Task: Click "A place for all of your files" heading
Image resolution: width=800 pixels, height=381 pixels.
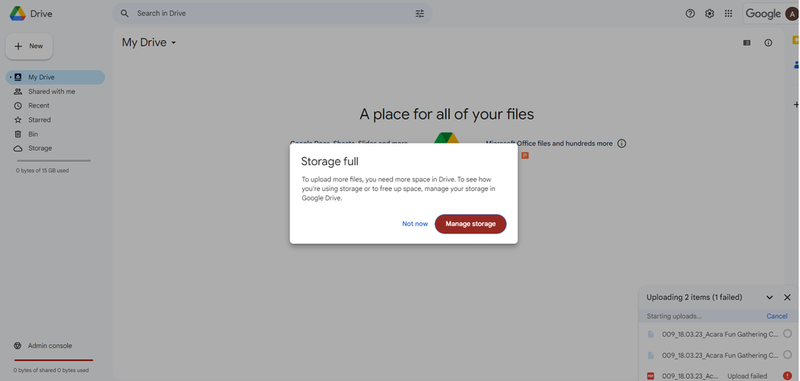Action: tap(446, 114)
